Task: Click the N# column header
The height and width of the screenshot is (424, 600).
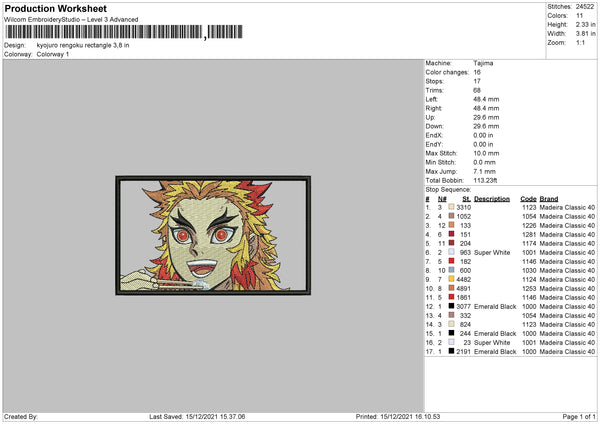Action: [x=442, y=199]
